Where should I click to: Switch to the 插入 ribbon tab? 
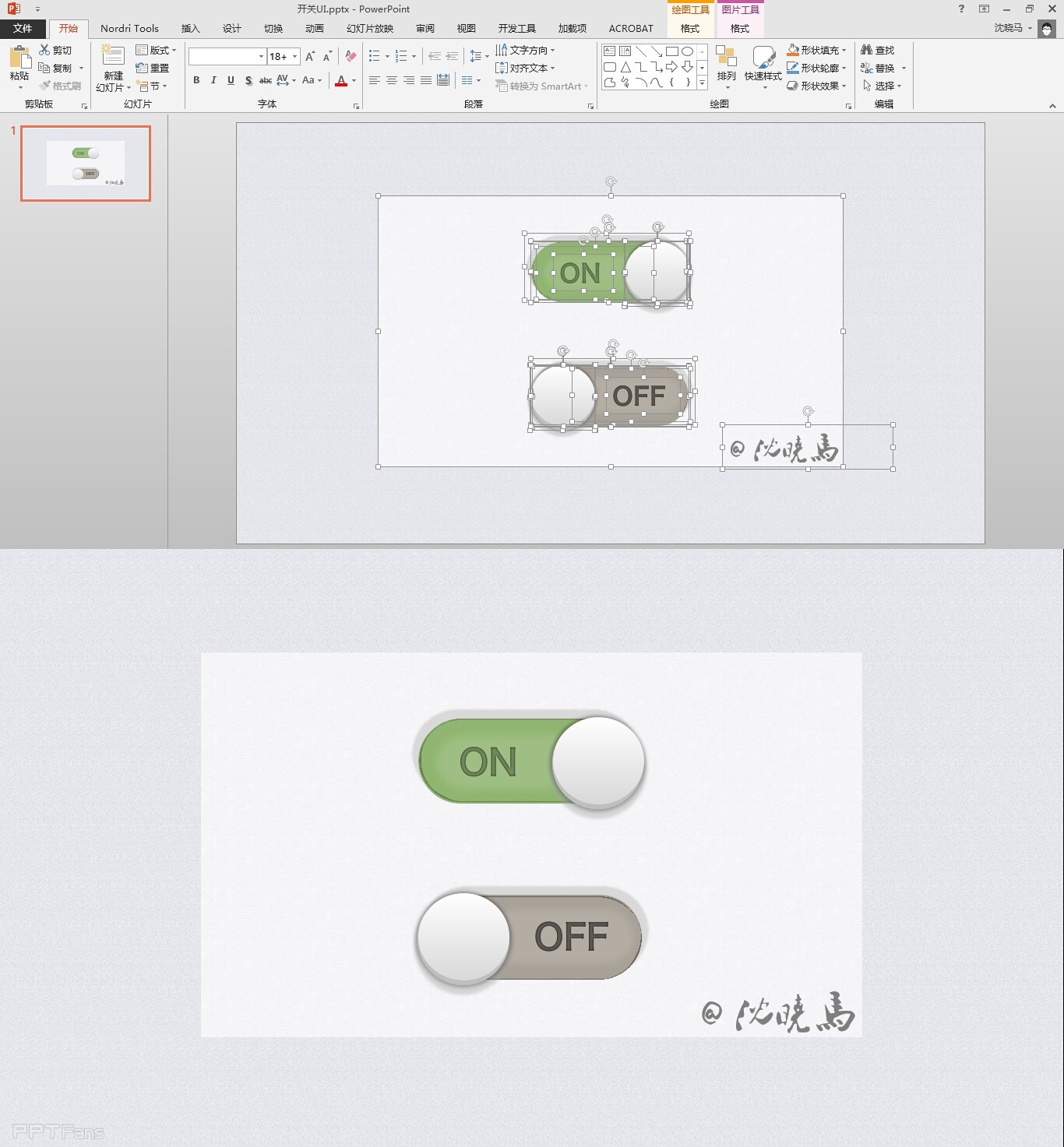coord(190,28)
